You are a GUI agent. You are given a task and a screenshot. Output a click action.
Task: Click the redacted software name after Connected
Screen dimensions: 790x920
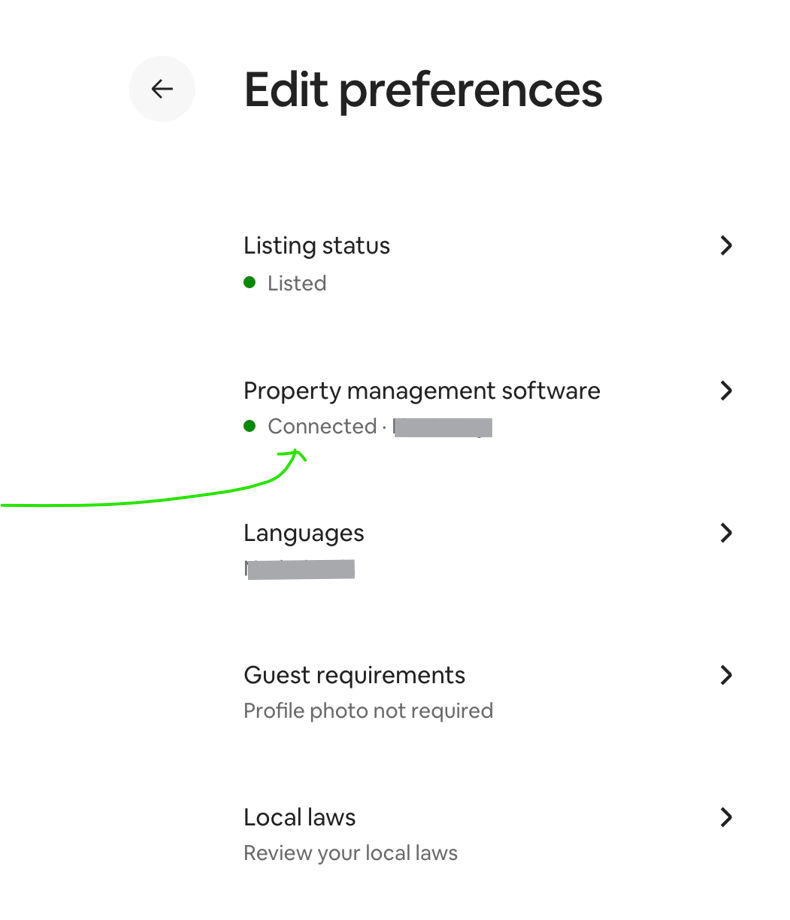tap(442, 427)
